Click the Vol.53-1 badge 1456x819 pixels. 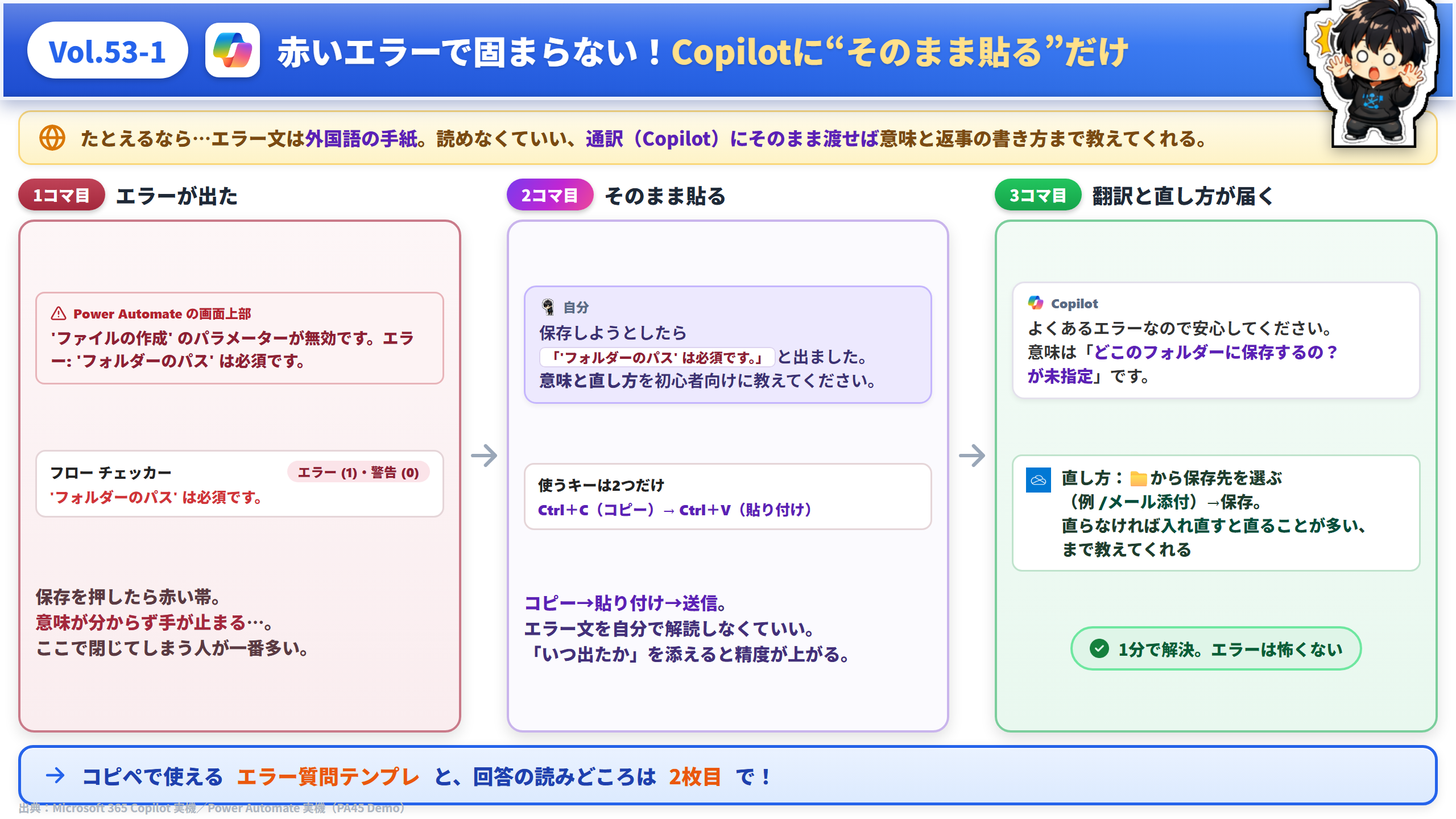click(107, 51)
